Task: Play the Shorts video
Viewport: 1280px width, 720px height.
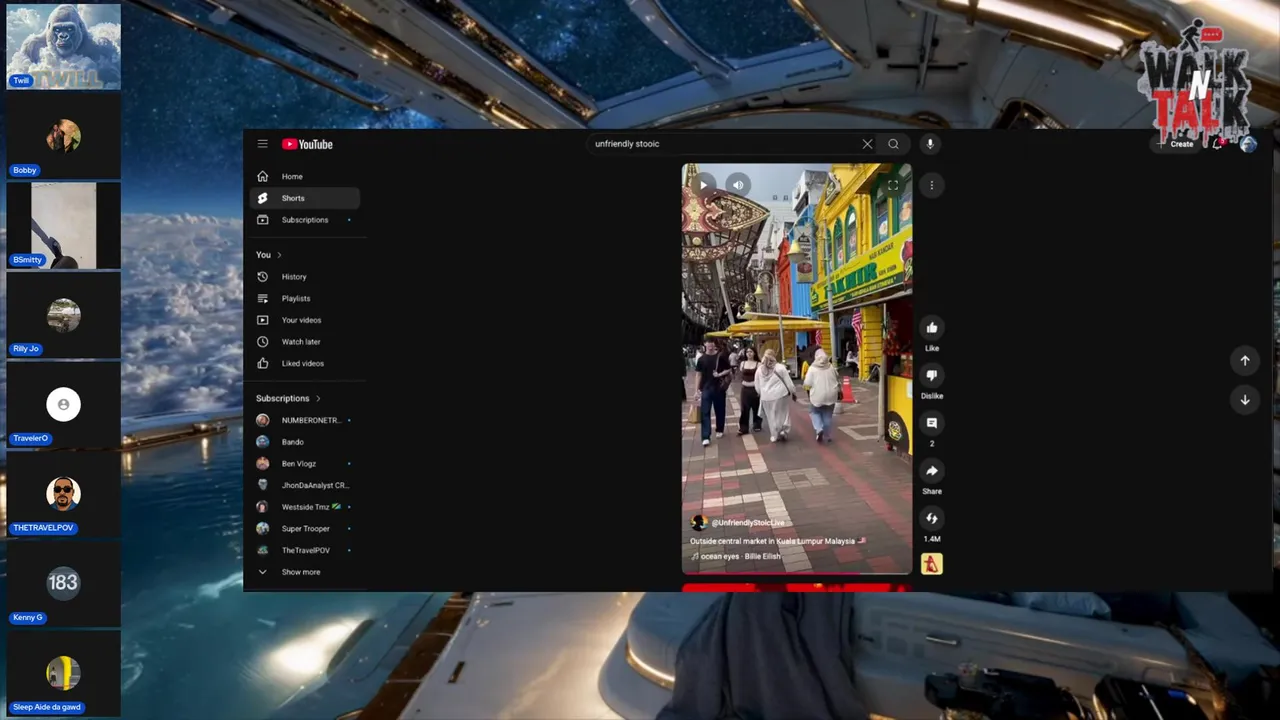Action: (703, 185)
